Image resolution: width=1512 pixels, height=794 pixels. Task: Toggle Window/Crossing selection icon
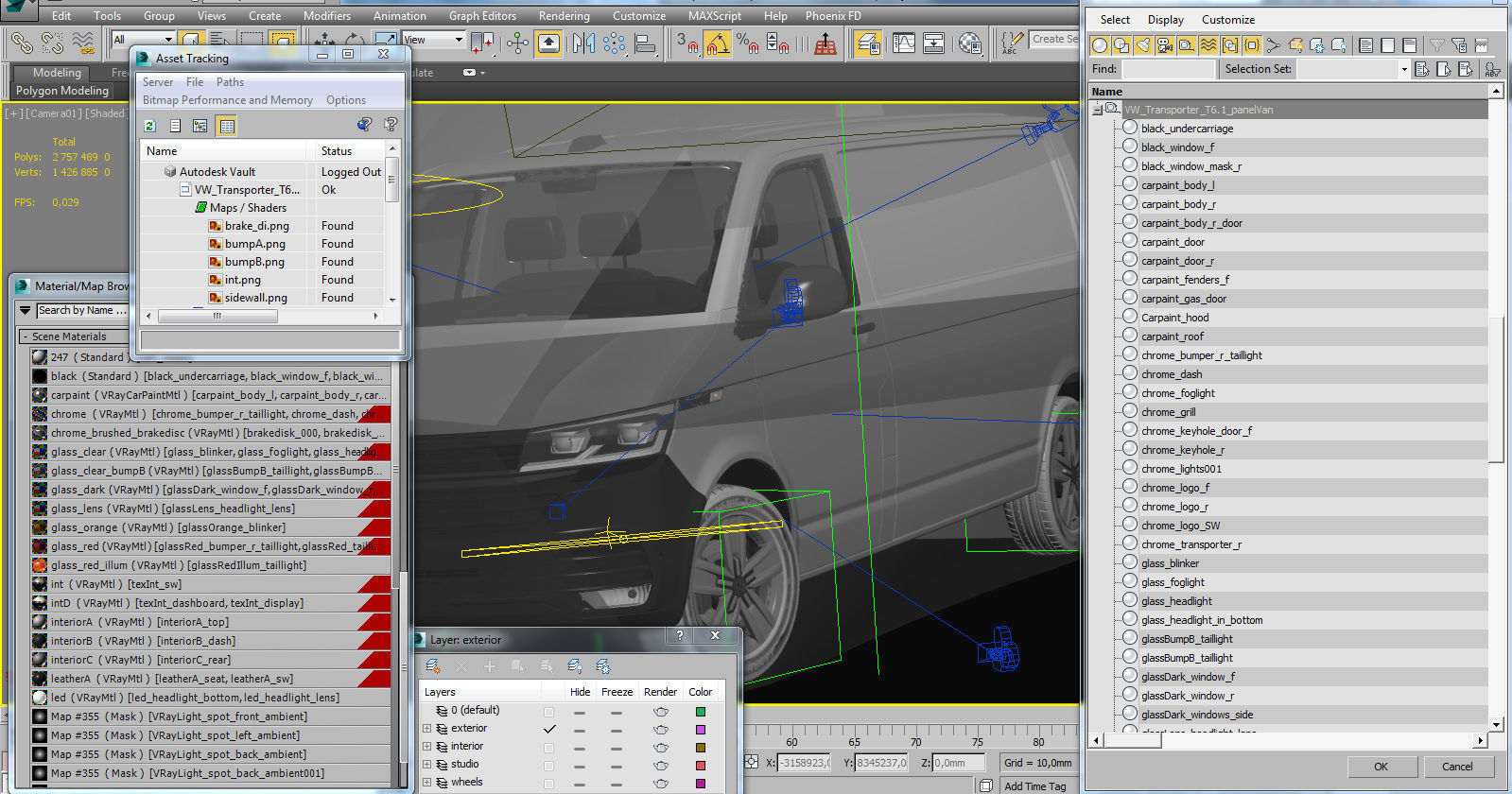[282, 41]
